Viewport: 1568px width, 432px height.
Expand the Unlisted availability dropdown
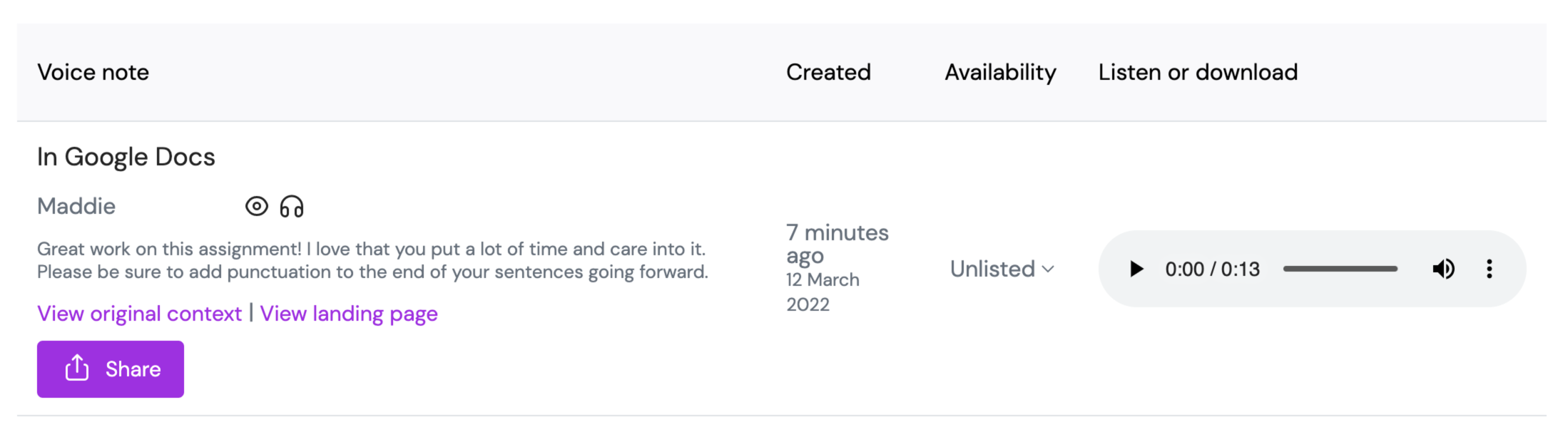pyautogui.click(x=1002, y=269)
